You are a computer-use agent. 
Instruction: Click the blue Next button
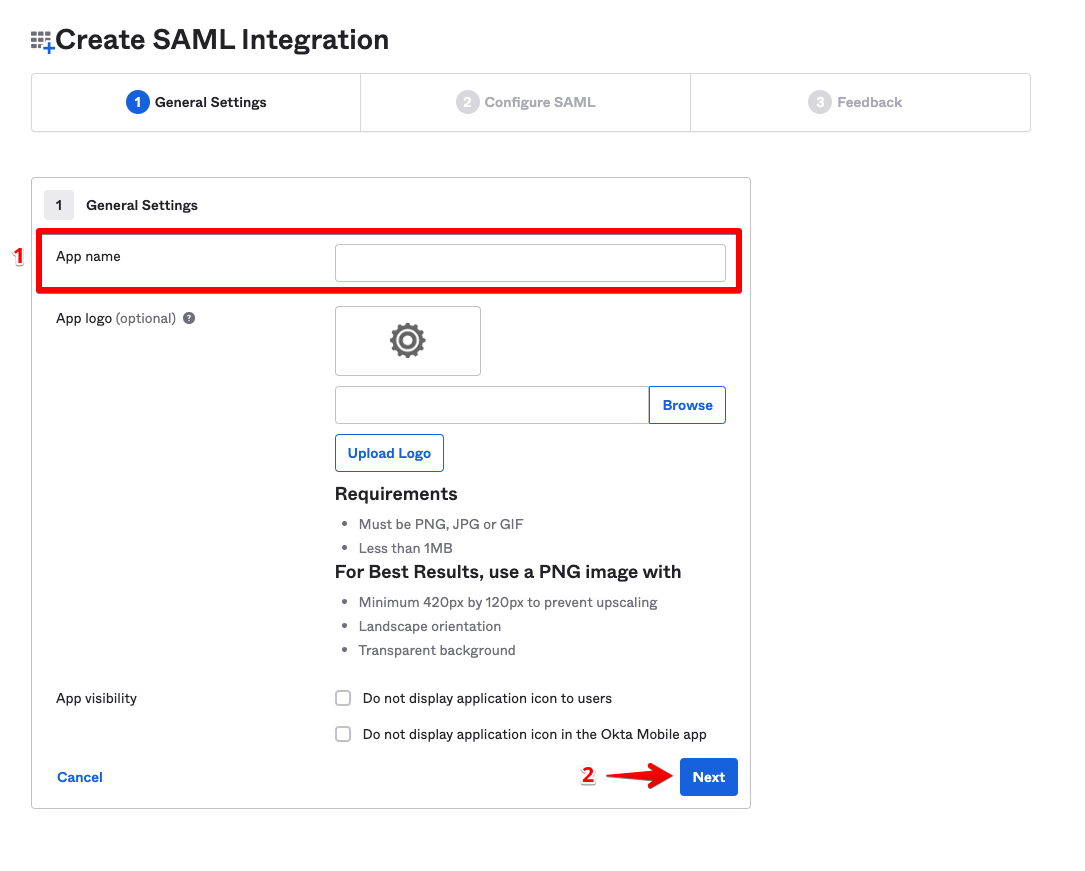(709, 777)
